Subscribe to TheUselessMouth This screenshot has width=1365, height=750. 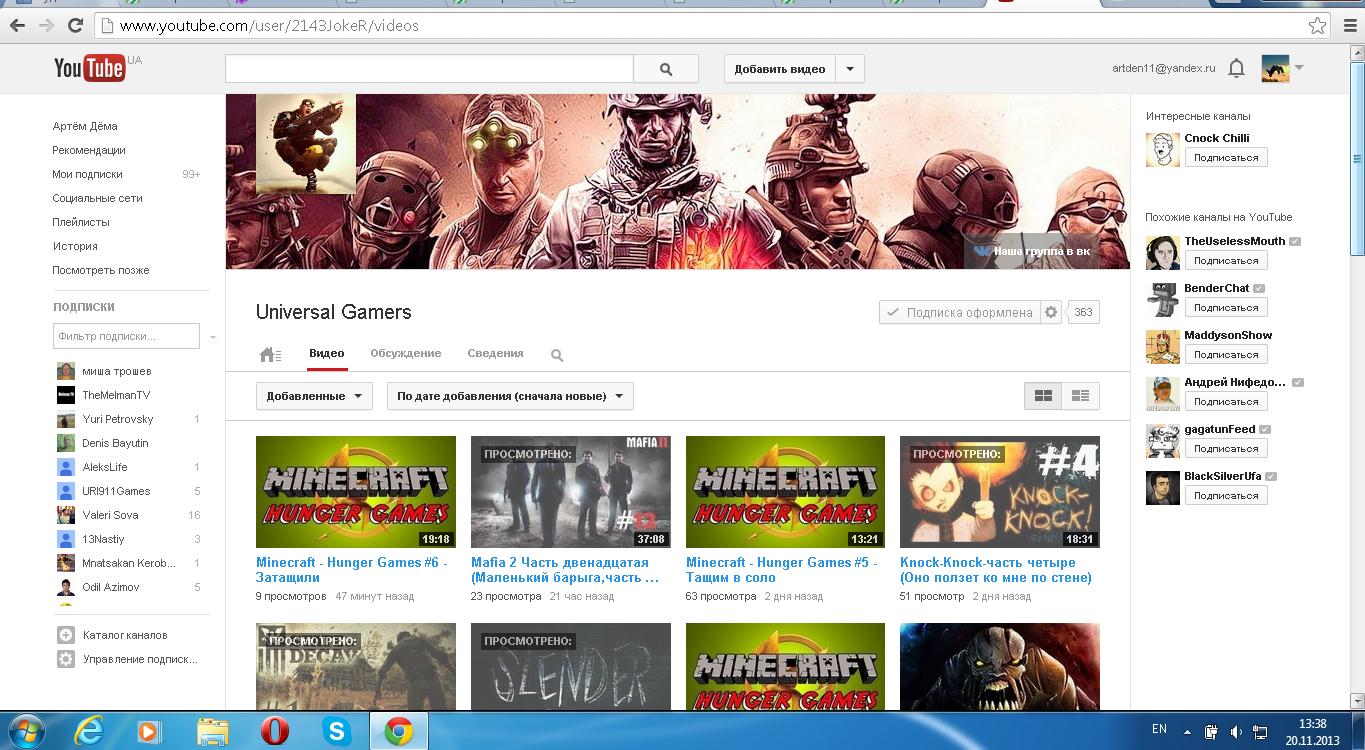(x=1226, y=260)
